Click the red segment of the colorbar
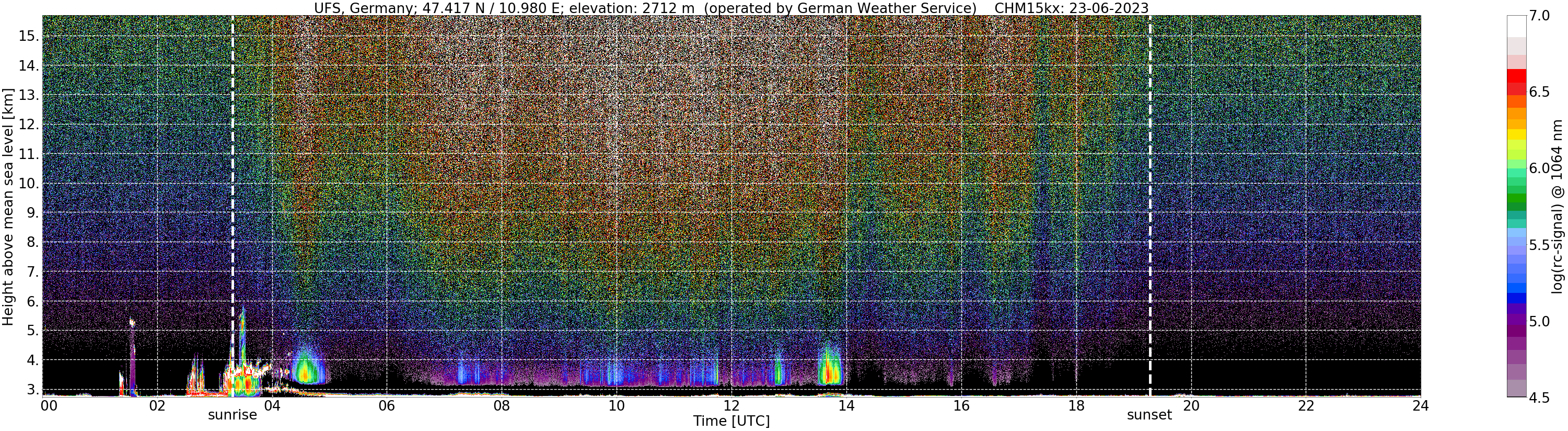 (x=1516, y=76)
